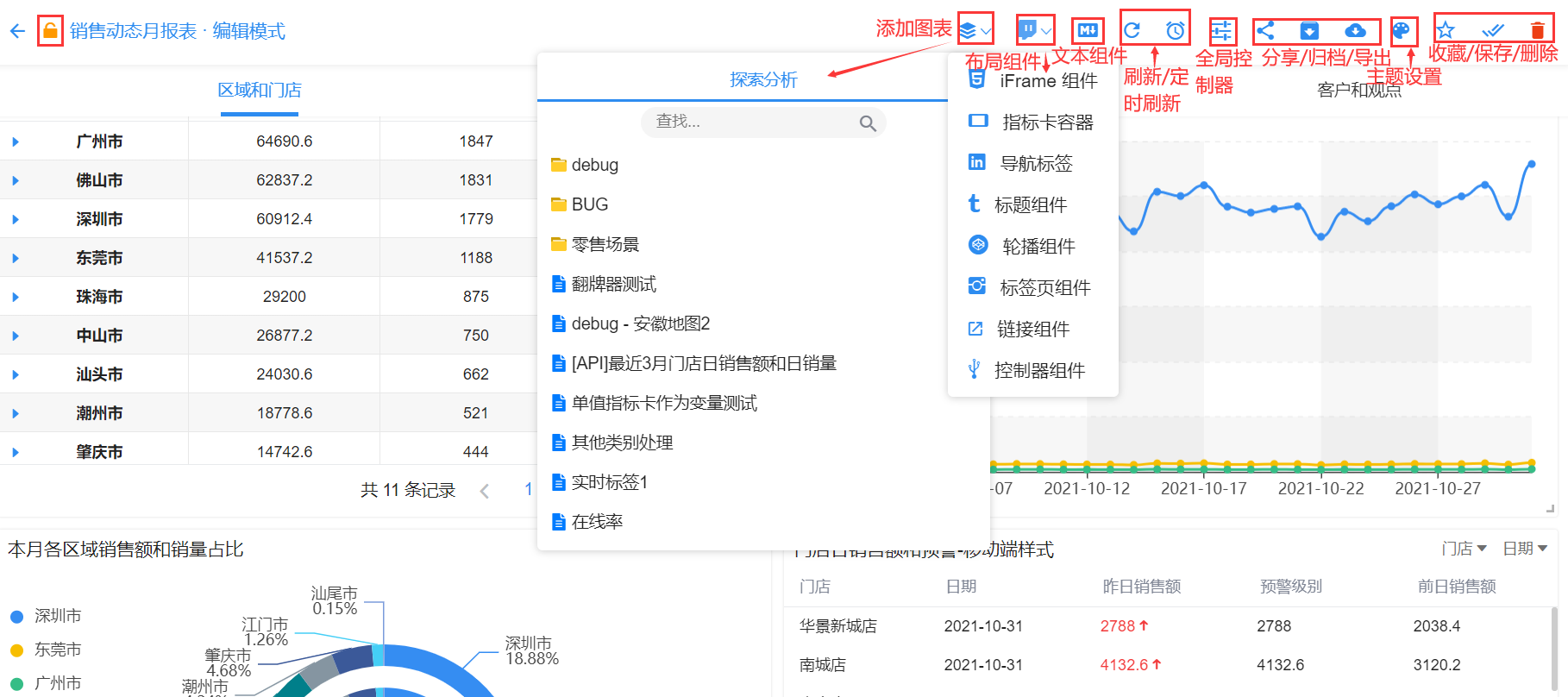1568x697 pixels.
Task: Expand the 深圳市 table row
Action: pos(16,219)
